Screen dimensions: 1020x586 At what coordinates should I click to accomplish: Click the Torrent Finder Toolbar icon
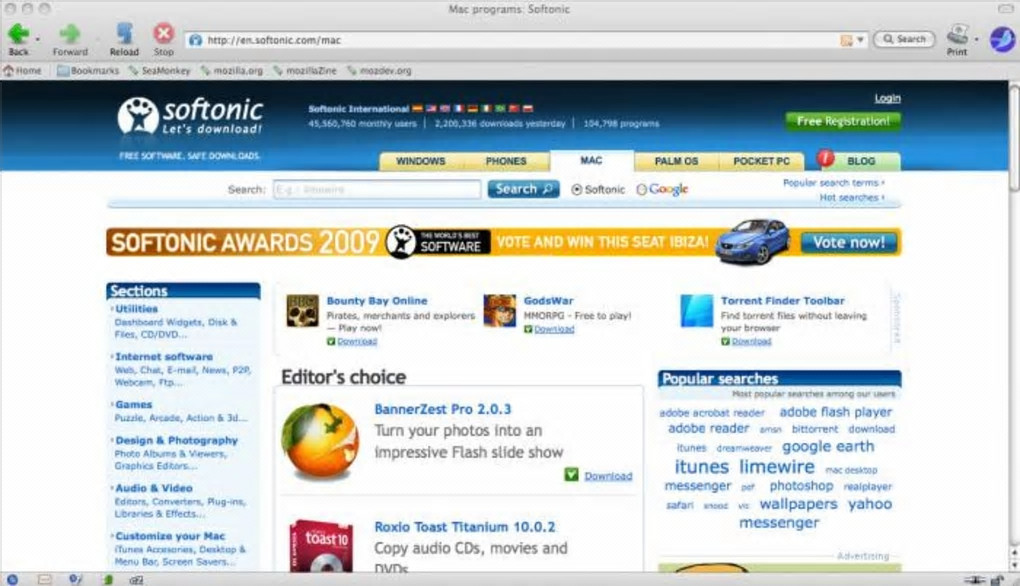click(697, 310)
